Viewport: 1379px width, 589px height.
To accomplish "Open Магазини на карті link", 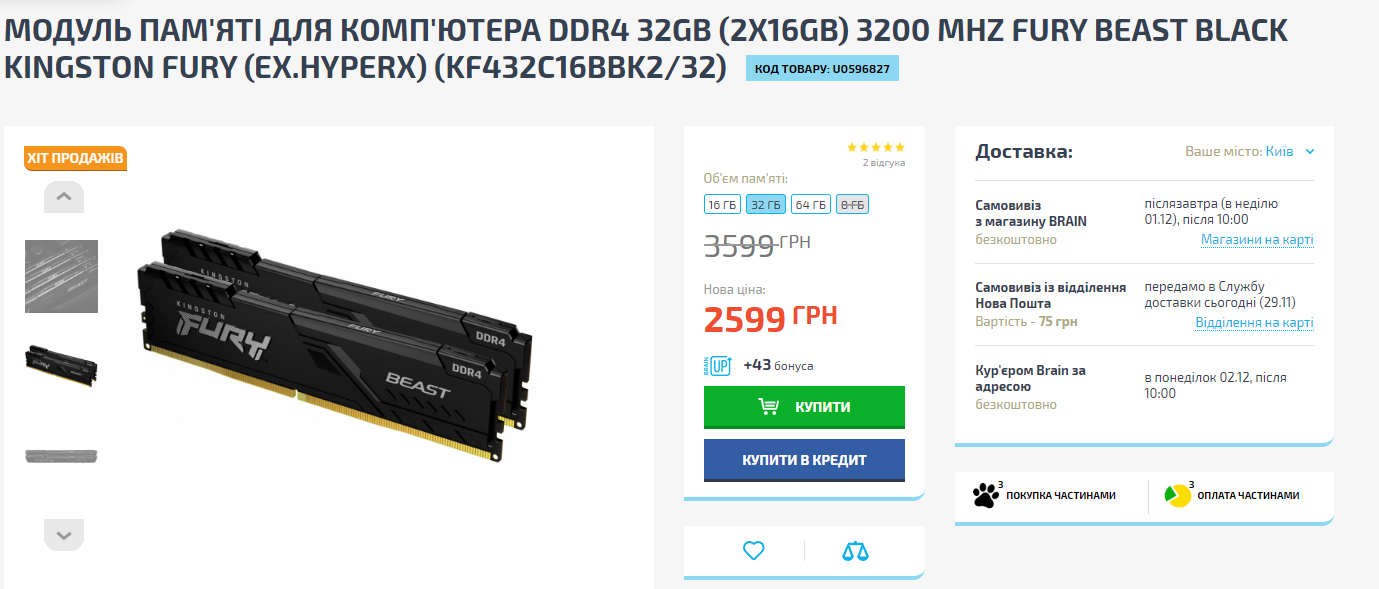I will point(1257,240).
